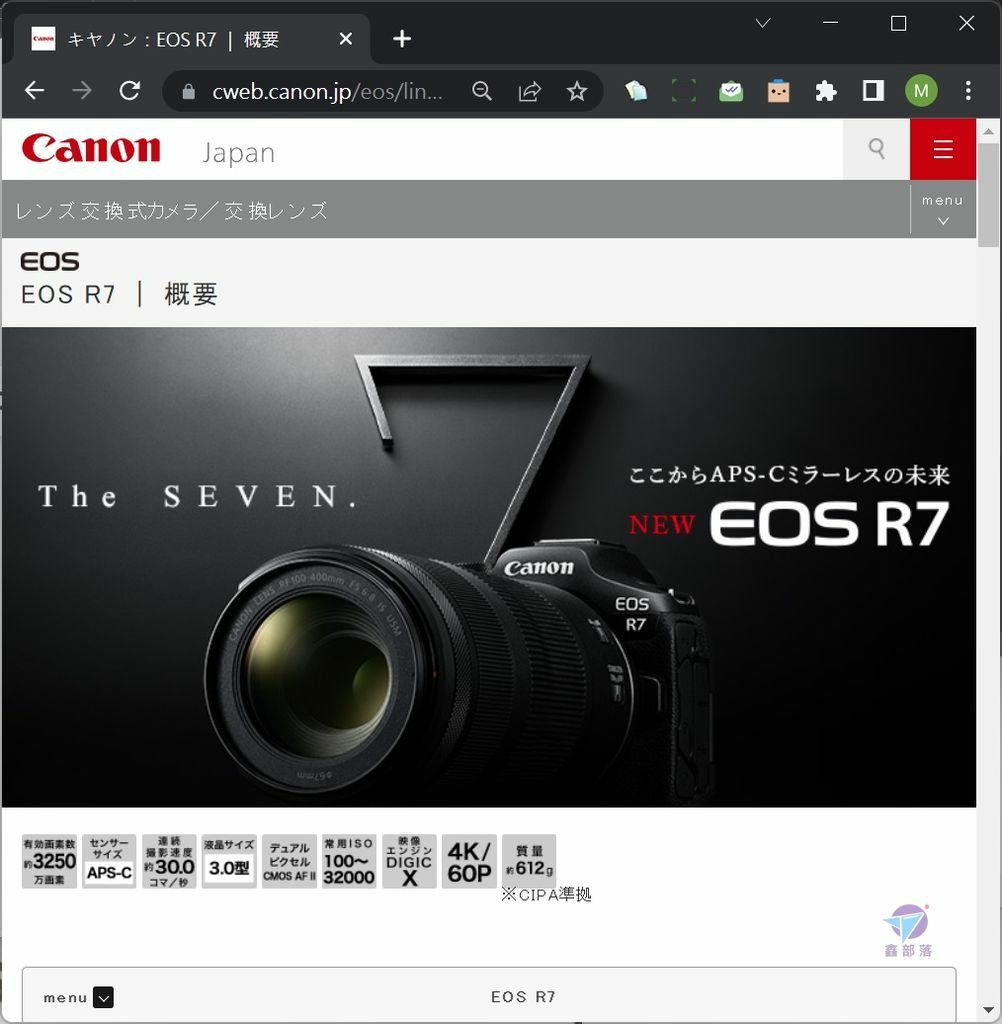The height and width of the screenshot is (1024, 1002).
Task: Click the scrollbar up arrow
Action: [988, 131]
